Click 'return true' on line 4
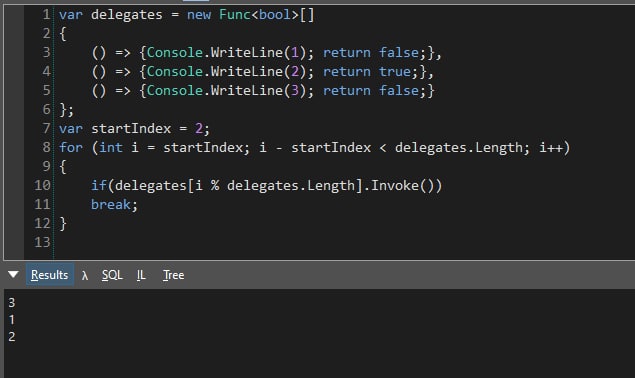Screen dimensions: 635x378 (367, 72)
